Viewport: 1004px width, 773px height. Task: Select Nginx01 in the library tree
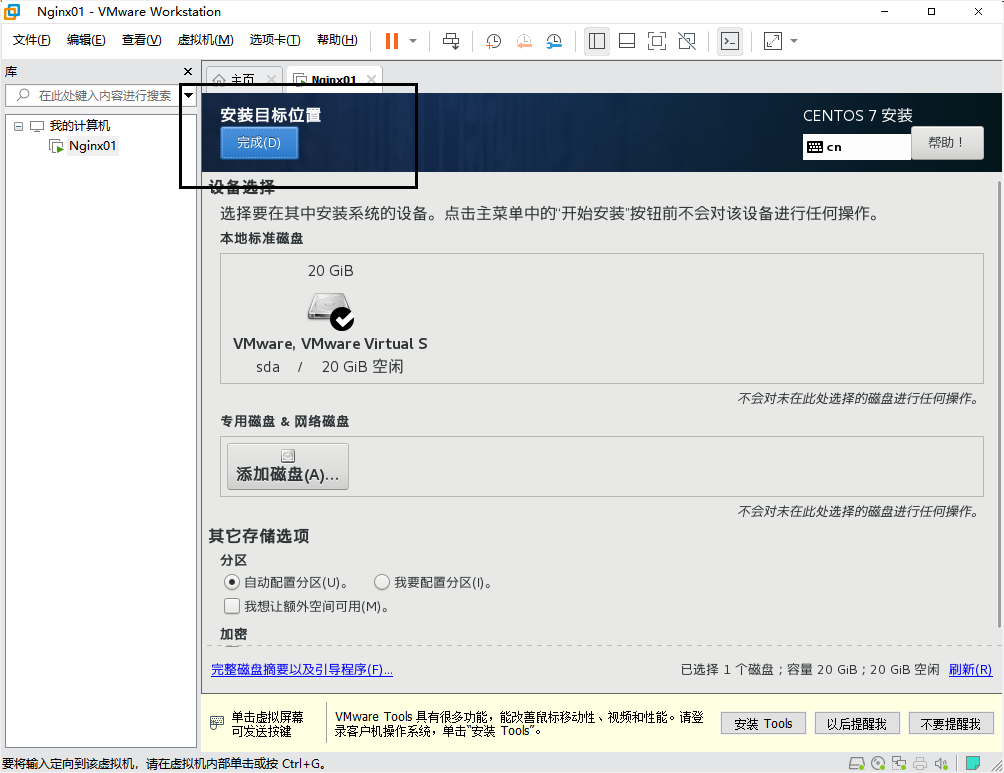coord(92,145)
